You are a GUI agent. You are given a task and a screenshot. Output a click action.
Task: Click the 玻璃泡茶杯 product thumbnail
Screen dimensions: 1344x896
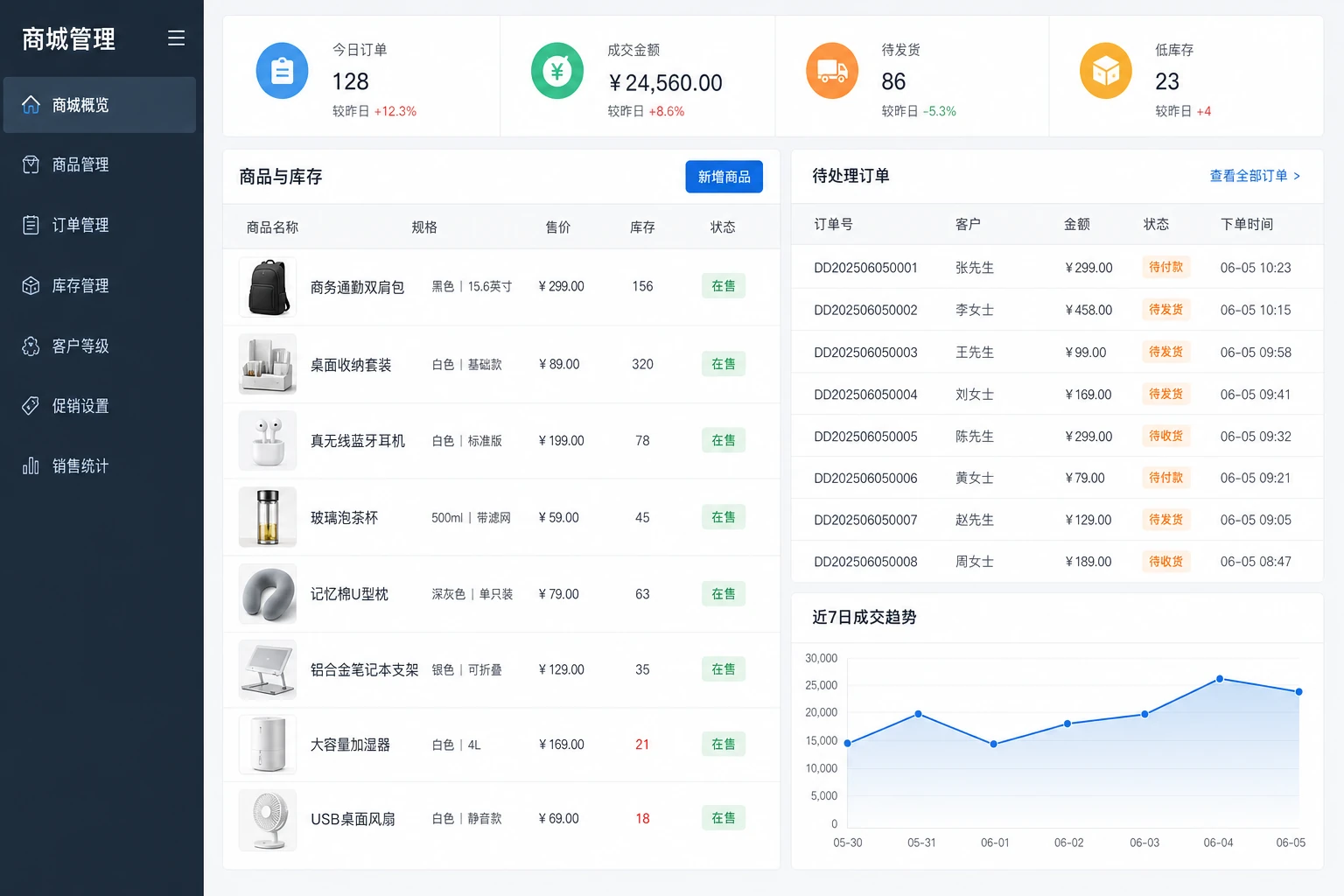pyautogui.click(x=268, y=517)
